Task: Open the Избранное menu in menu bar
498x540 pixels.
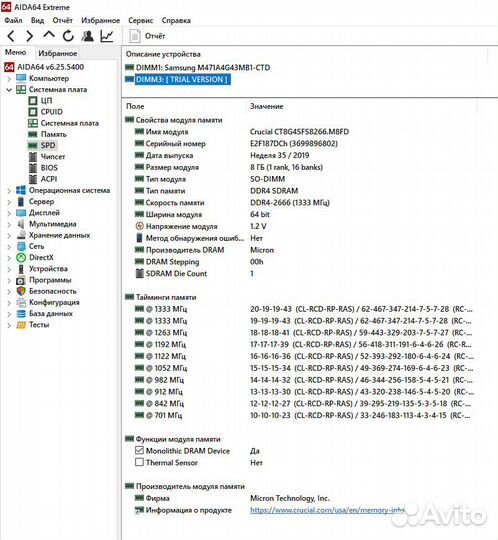Action: pyautogui.click(x=101, y=20)
